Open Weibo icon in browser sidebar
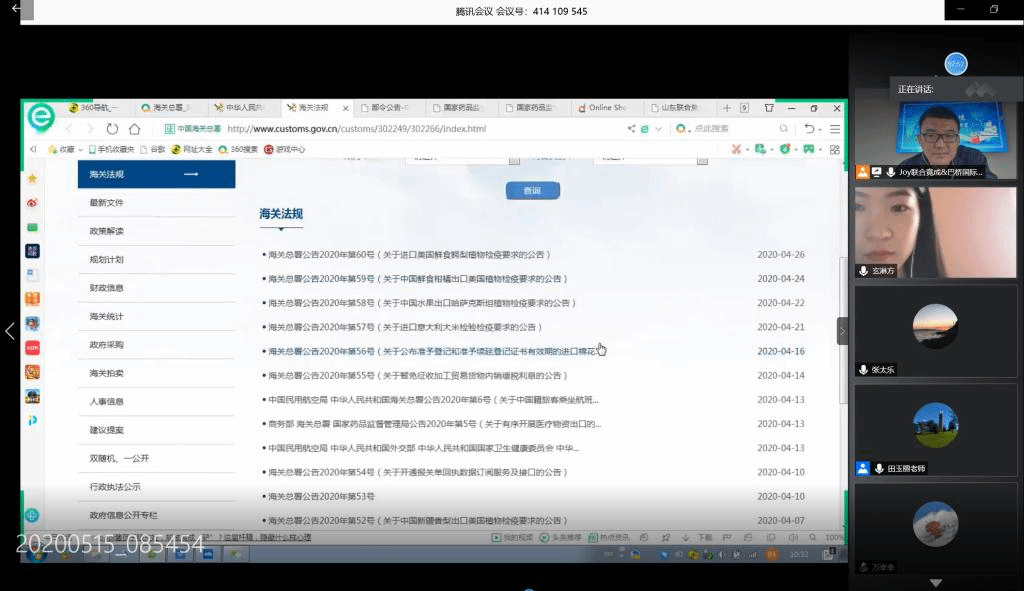 pyautogui.click(x=32, y=202)
